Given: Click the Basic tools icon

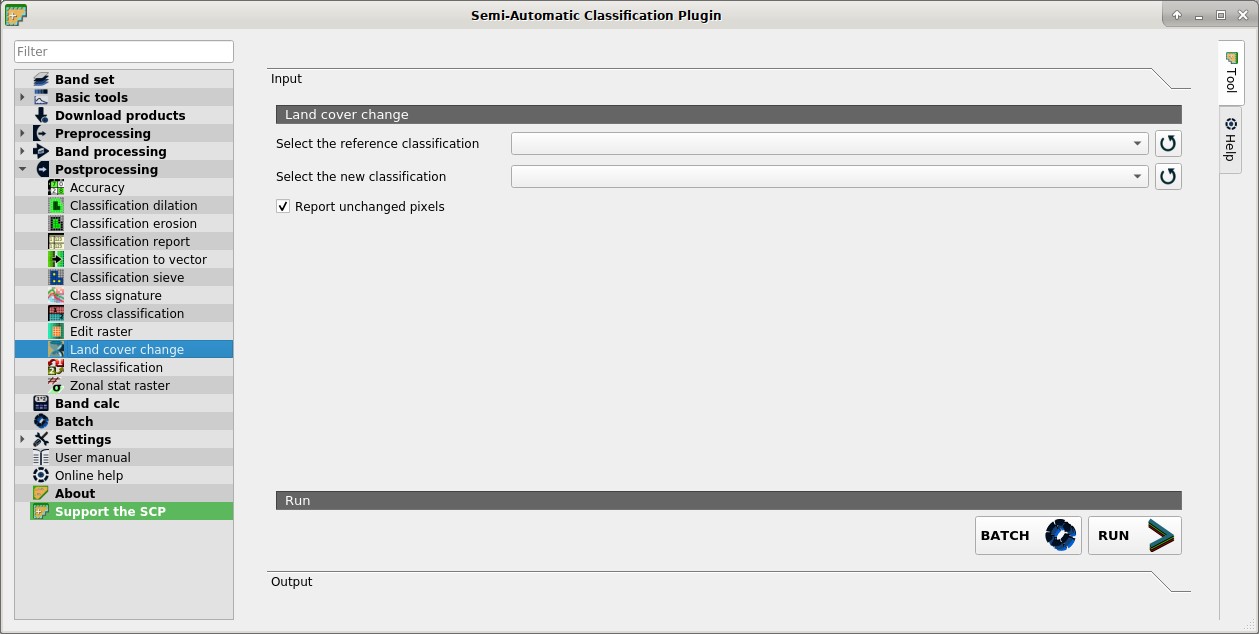Looking at the screenshot, I should pyautogui.click(x=41, y=97).
